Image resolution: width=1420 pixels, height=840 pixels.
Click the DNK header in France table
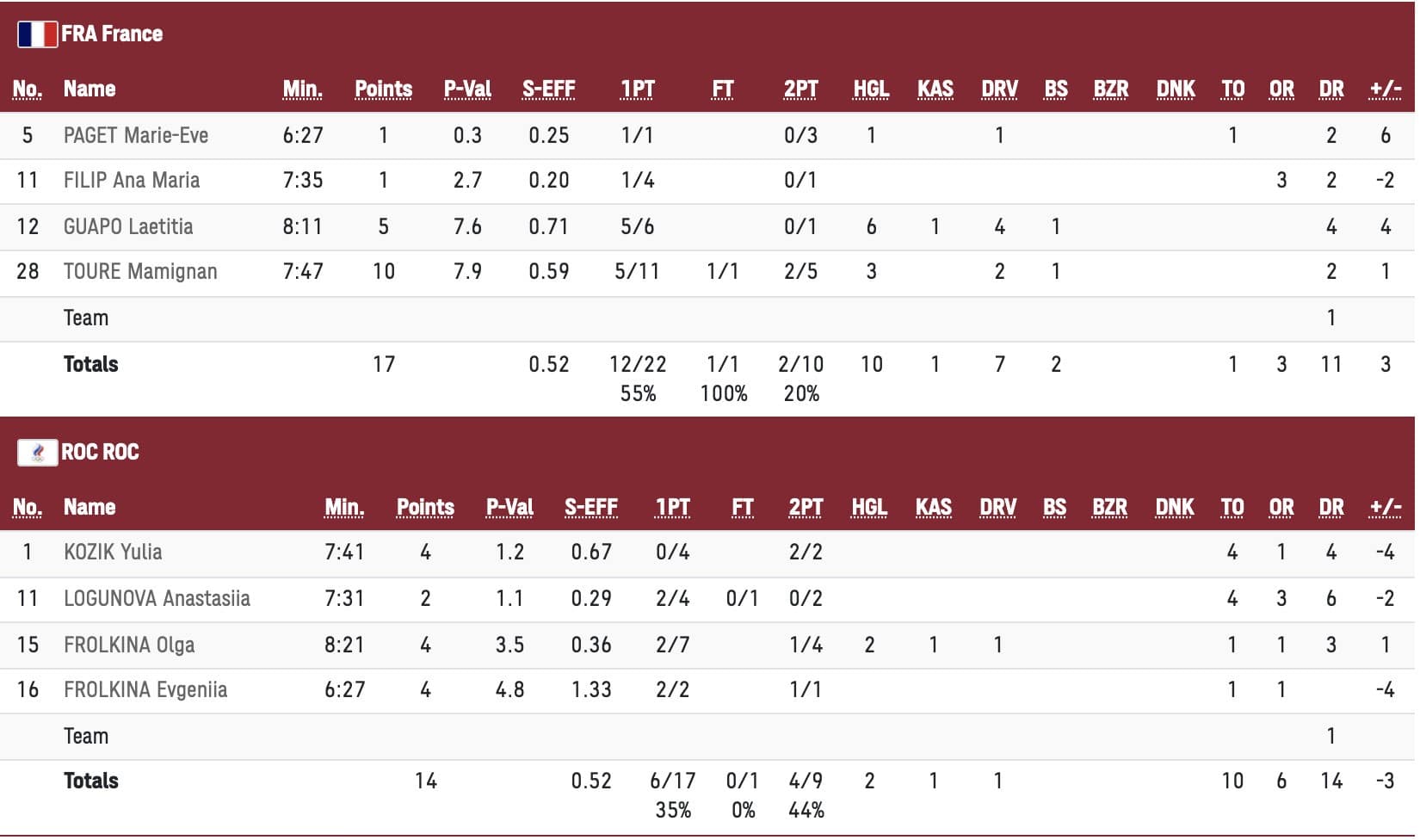pos(1176,89)
